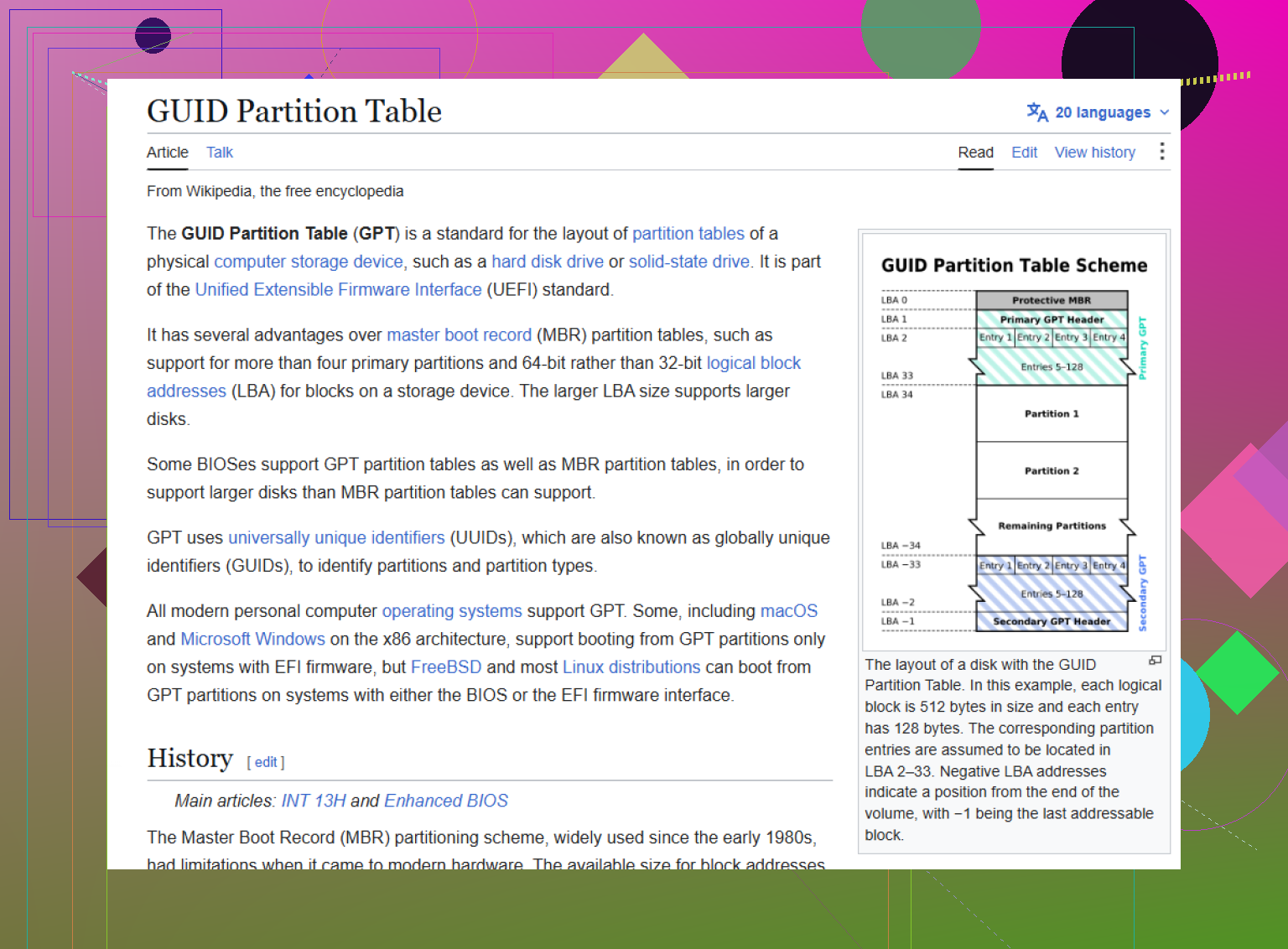Viewport: 1288px width, 949px height.
Task: Click the FreeBSD link
Action: click(x=446, y=667)
